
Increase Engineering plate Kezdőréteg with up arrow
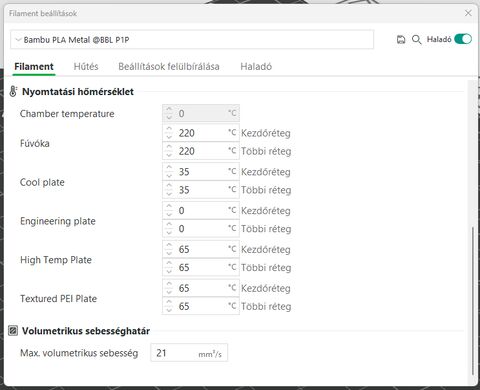(169, 206)
